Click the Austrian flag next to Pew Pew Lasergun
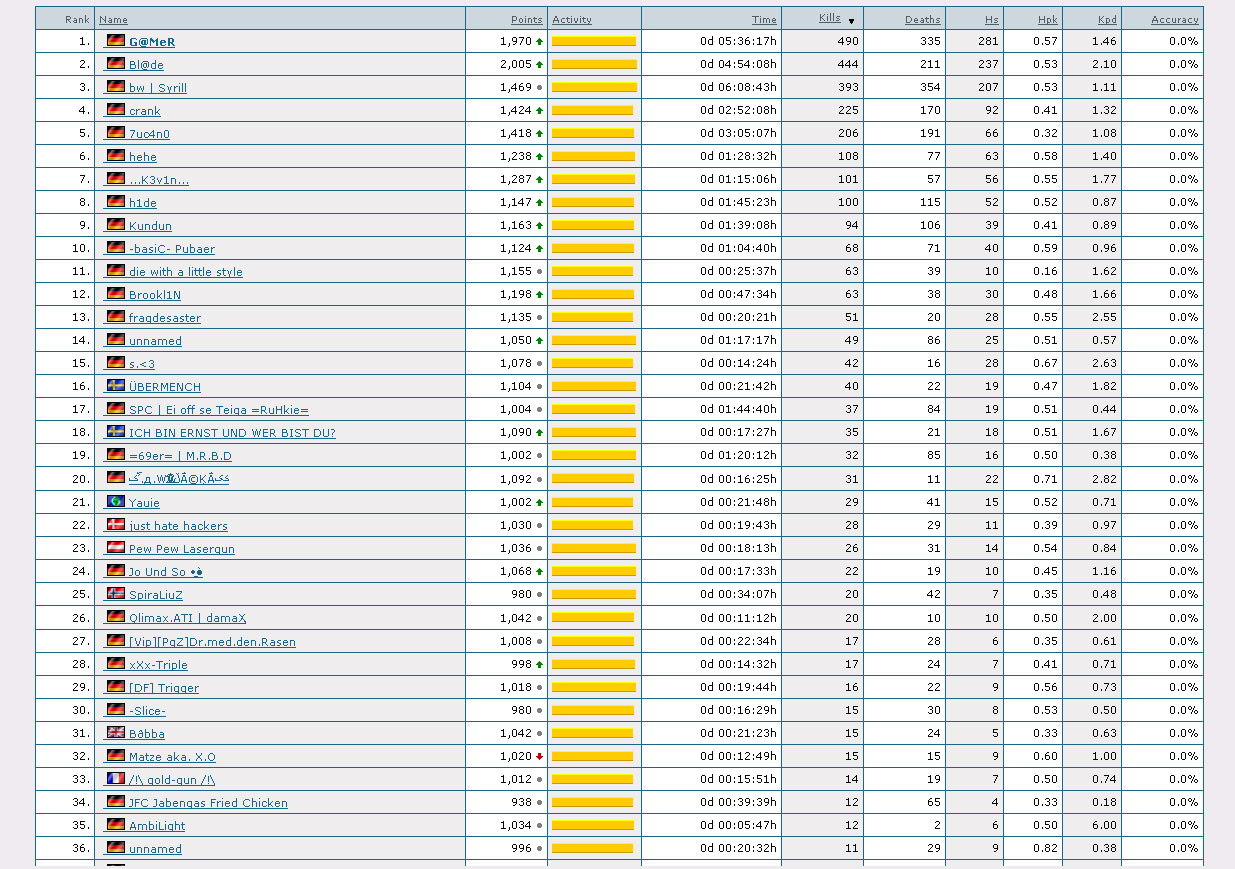The image size is (1235, 869). coord(116,548)
